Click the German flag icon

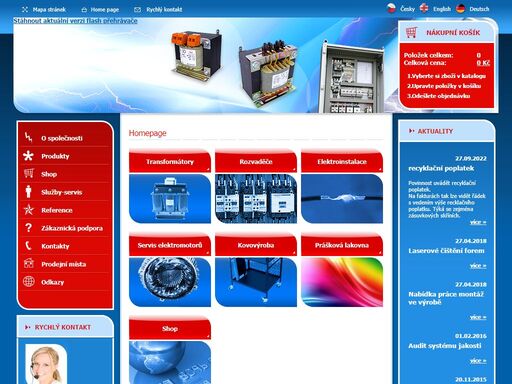point(460,8)
